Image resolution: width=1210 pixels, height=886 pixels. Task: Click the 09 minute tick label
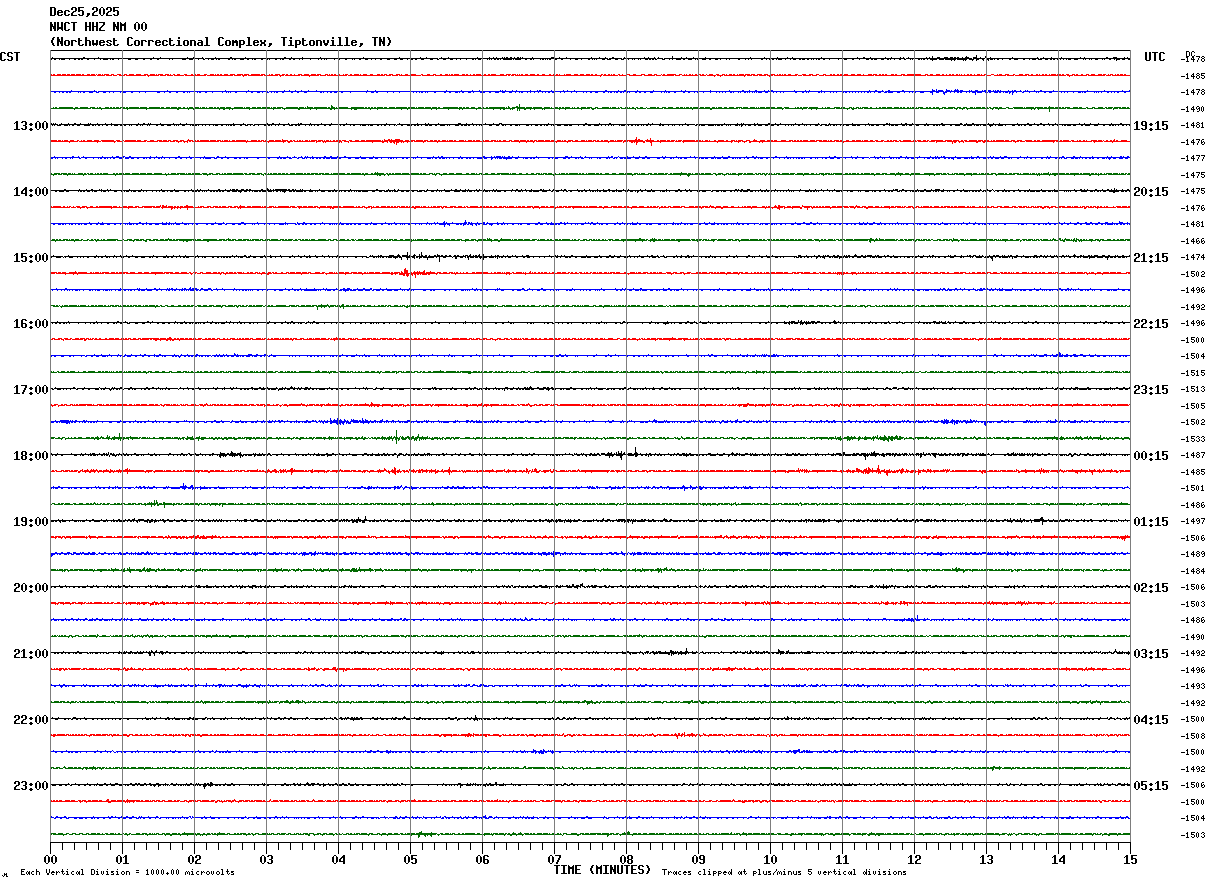(698, 859)
